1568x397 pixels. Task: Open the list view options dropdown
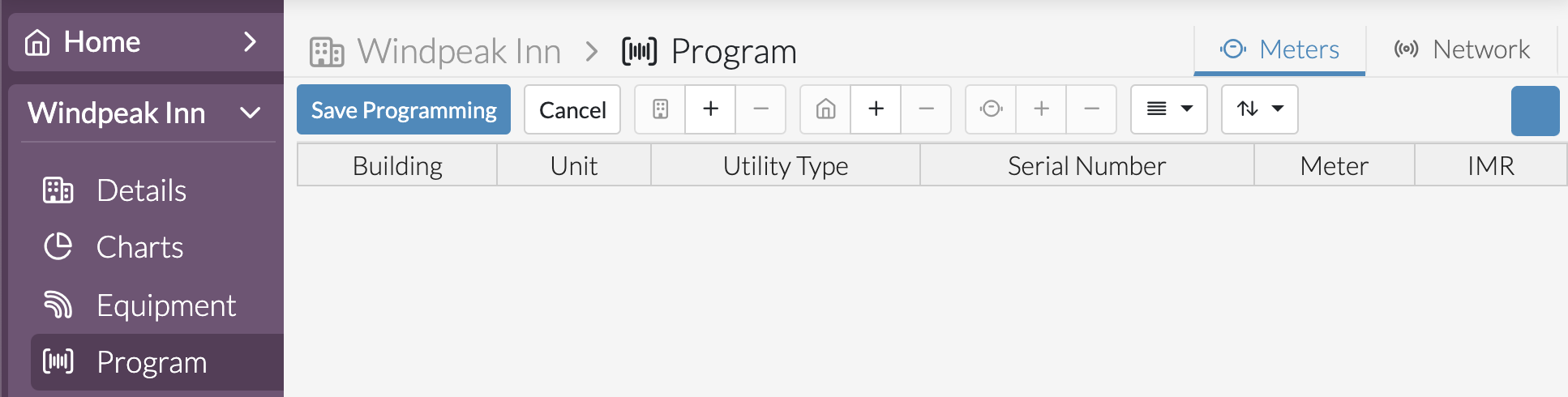(x=1169, y=109)
